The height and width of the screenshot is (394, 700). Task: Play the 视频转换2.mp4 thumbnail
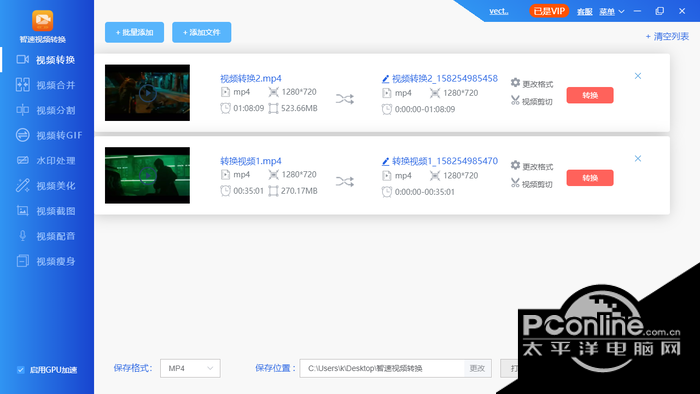pos(147,93)
